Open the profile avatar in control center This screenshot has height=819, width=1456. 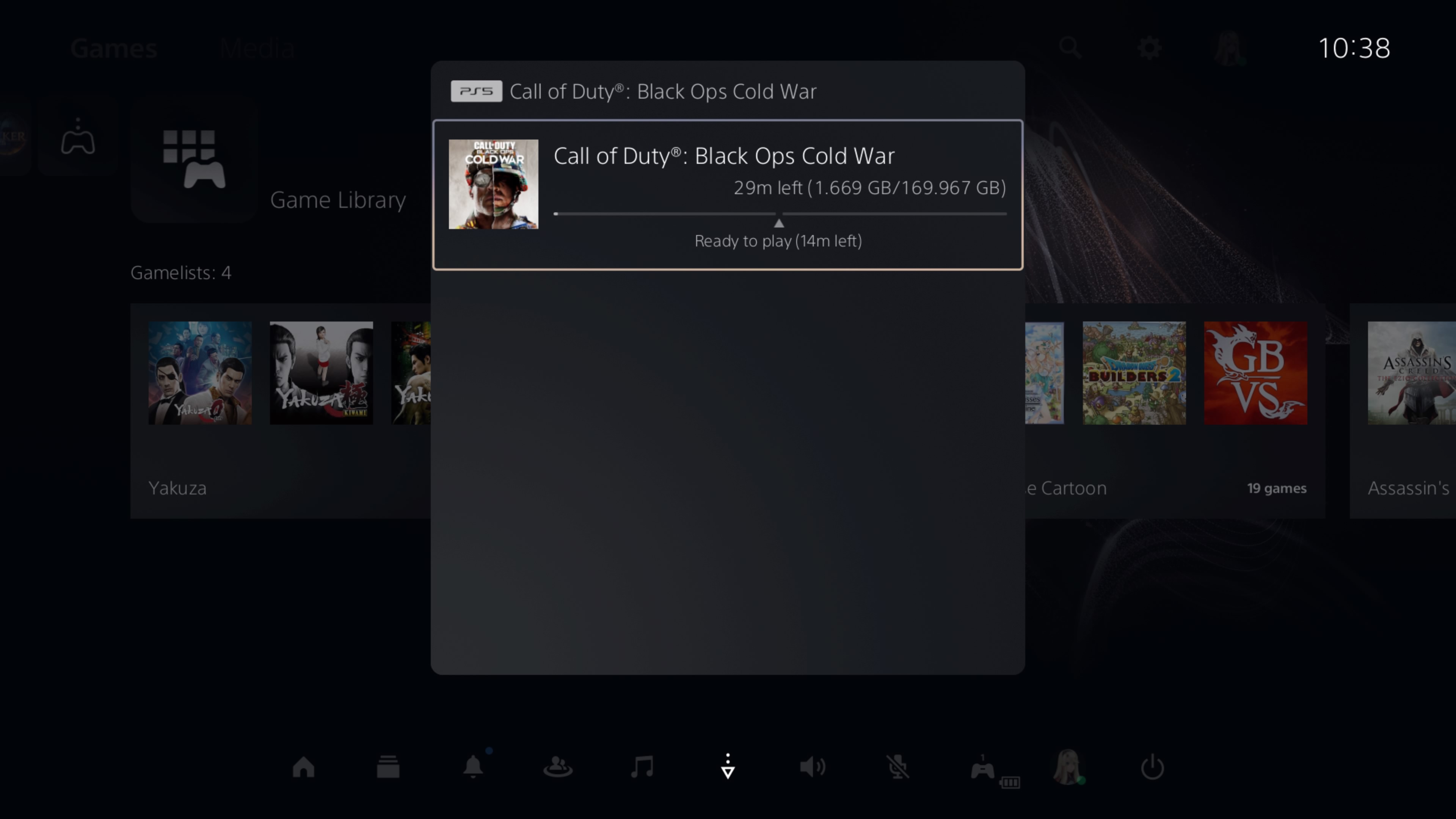1068,767
